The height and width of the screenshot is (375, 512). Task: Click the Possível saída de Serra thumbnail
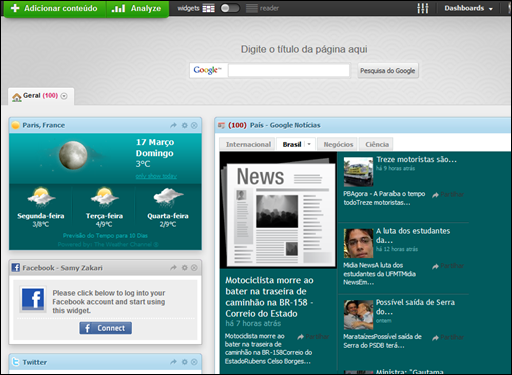[x=358, y=315]
